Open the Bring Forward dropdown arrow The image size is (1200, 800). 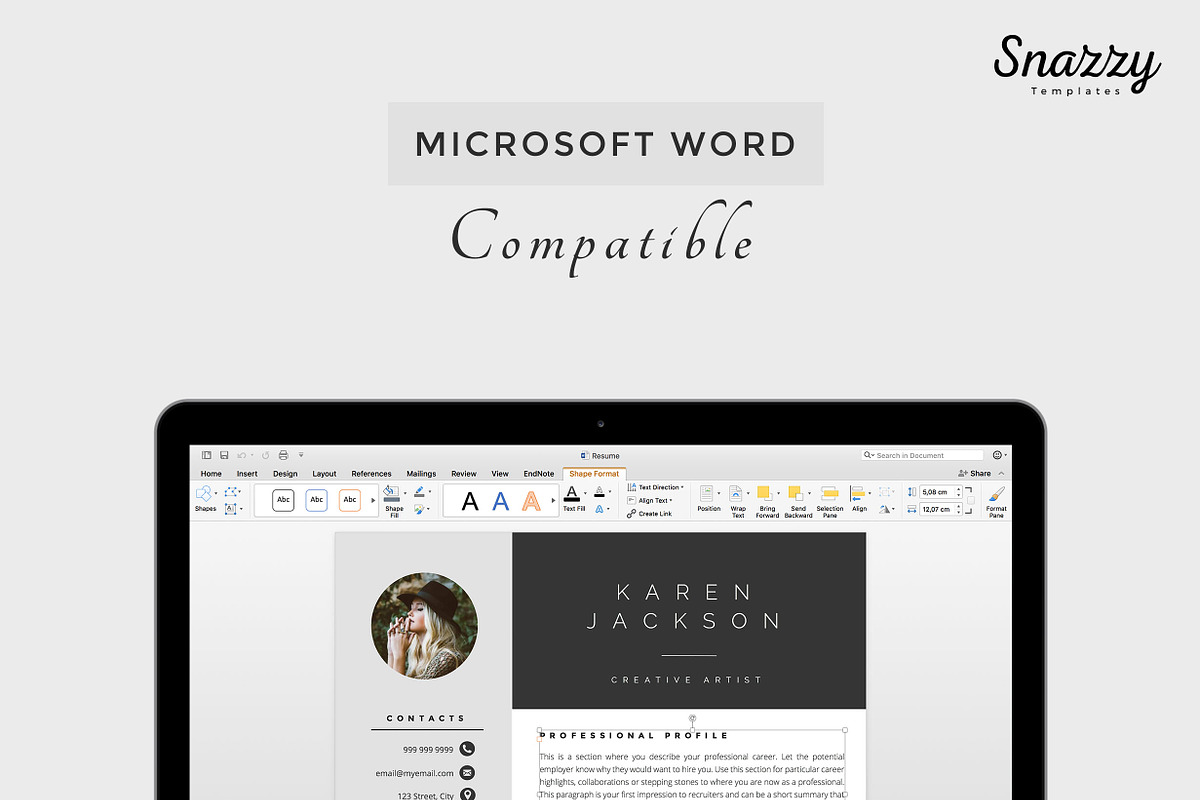tap(778, 492)
